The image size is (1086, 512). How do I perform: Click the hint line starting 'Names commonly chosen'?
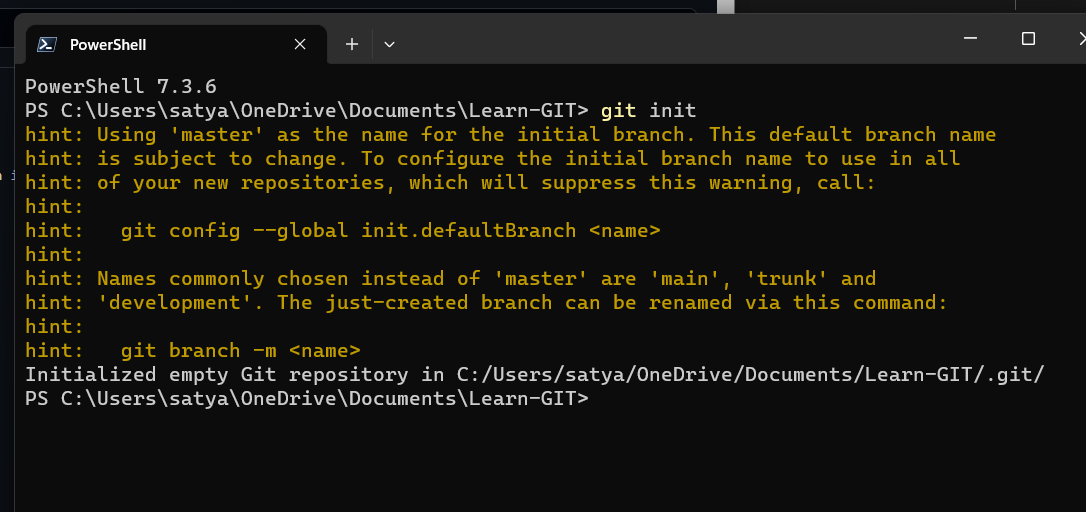451,279
